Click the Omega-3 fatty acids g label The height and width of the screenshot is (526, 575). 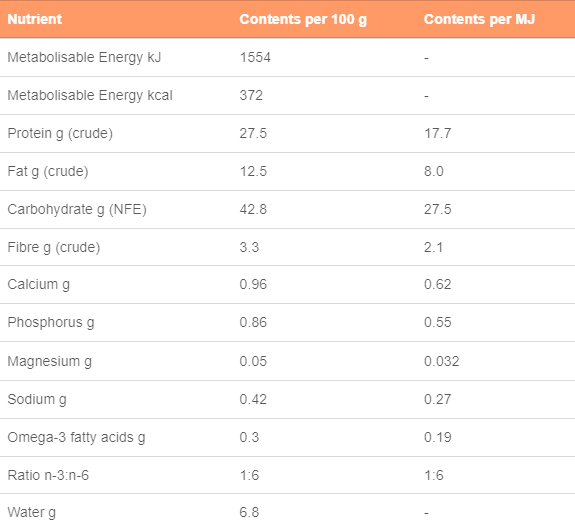tap(76, 438)
